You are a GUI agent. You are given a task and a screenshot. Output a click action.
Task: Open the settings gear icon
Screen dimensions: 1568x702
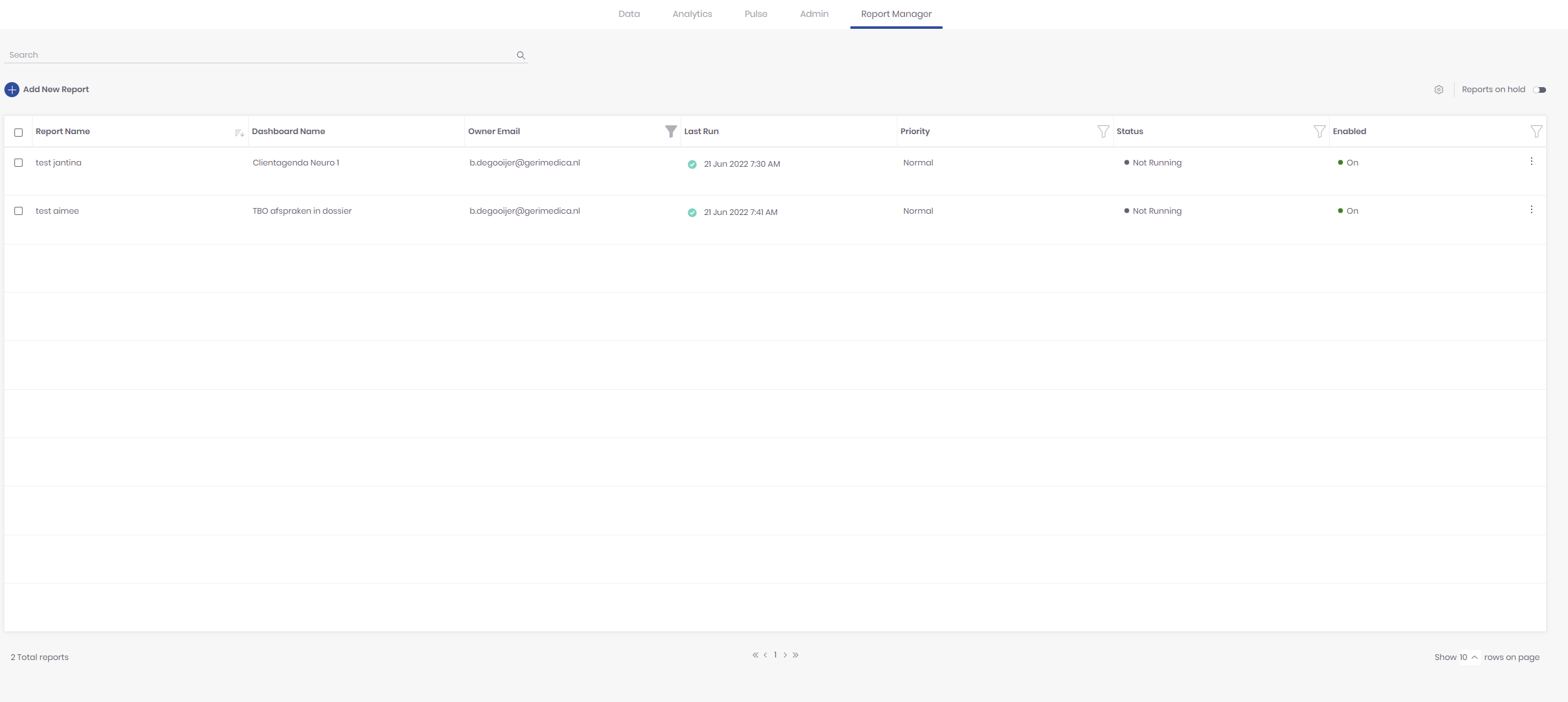(x=1439, y=90)
